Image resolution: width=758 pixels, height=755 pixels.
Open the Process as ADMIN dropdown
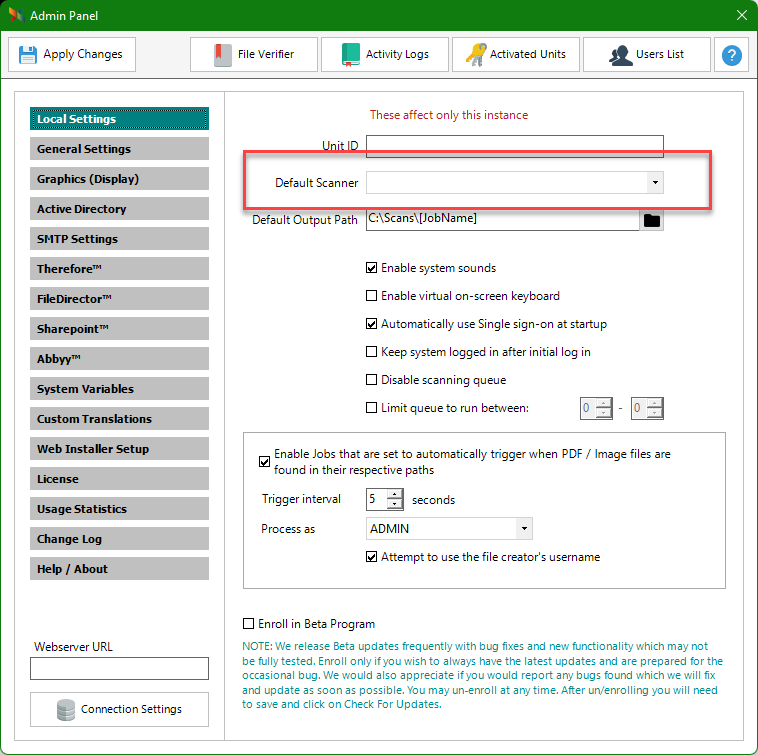[x=524, y=528]
